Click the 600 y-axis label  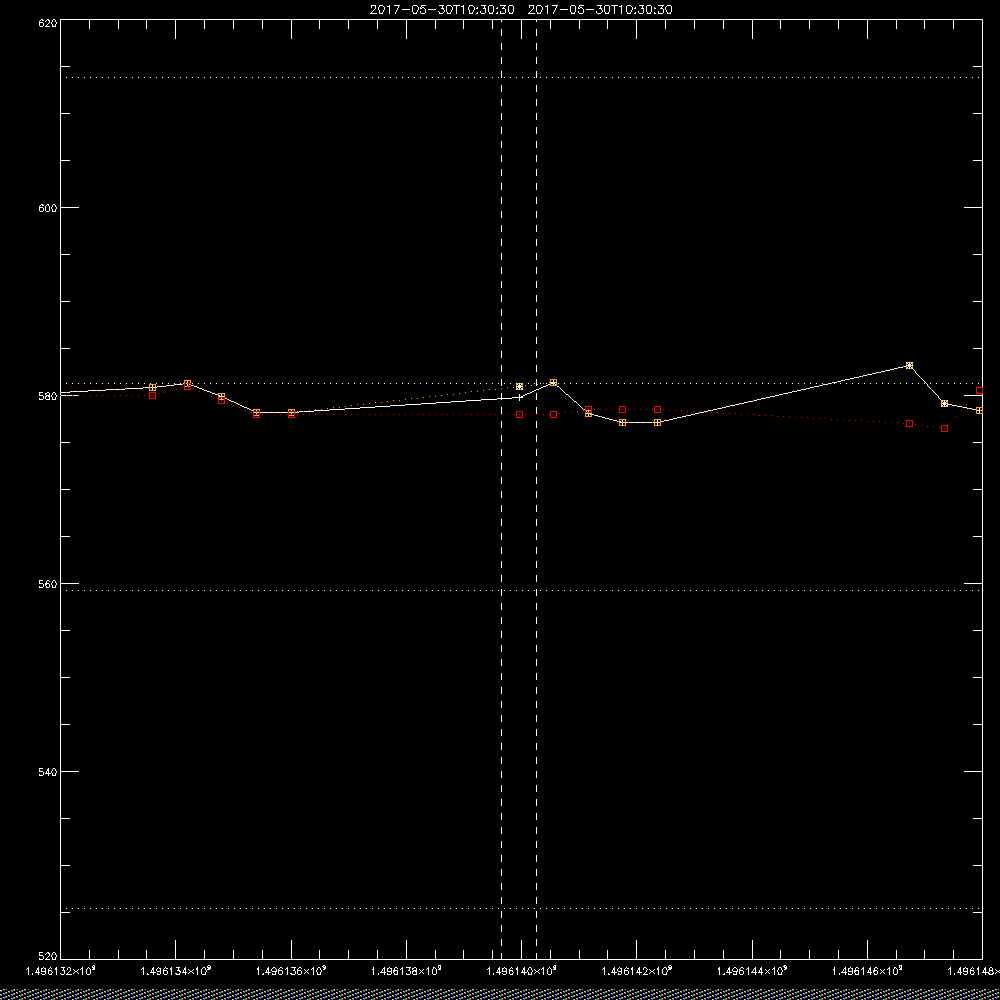(48, 208)
